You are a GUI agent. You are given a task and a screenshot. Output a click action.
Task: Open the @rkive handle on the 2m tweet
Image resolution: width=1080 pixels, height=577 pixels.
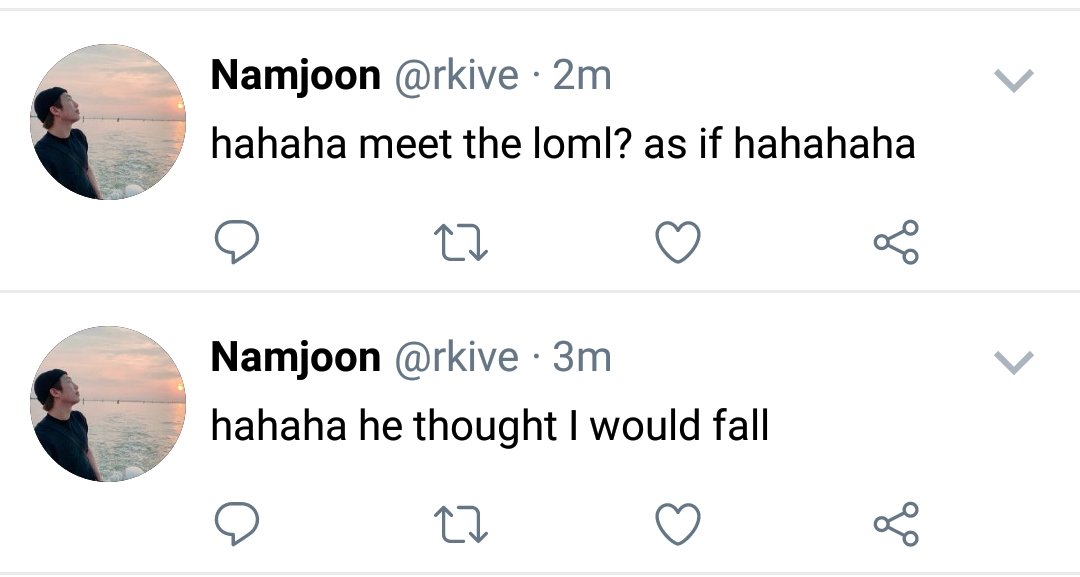[x=458, y=76]
